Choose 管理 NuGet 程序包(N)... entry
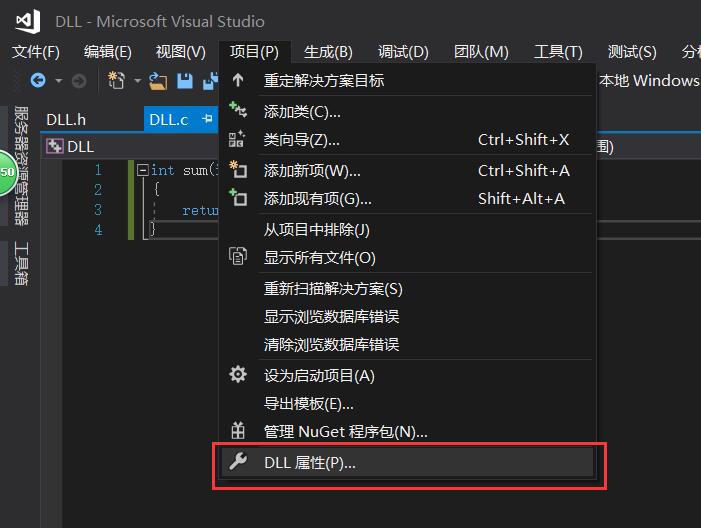Screen dimensions: 701x528 (x=407, y=432)
